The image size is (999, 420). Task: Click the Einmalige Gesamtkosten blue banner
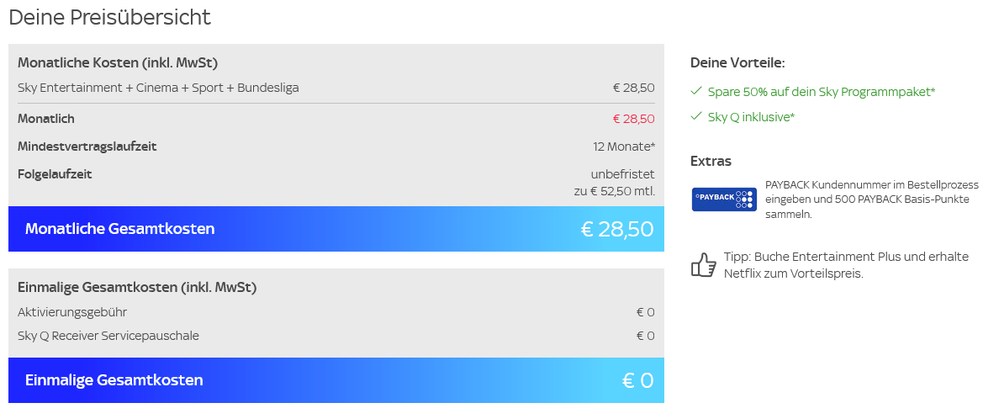tap(336, 380)
